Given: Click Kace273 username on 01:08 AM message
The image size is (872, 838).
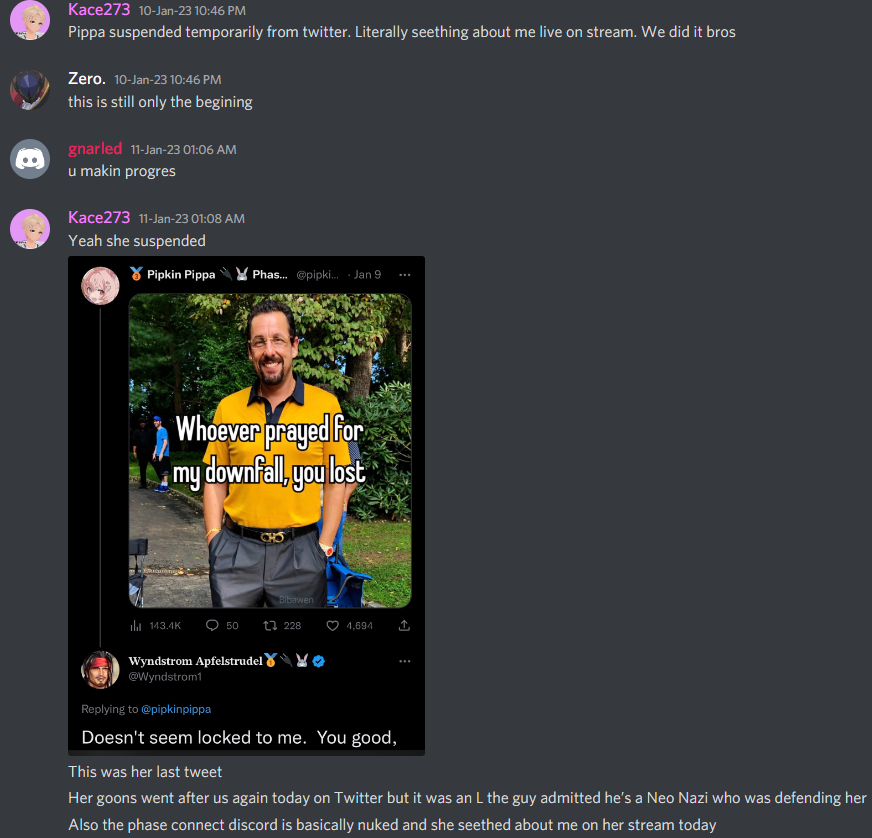Looking at the screenshot, I should (x=99, y=217).
